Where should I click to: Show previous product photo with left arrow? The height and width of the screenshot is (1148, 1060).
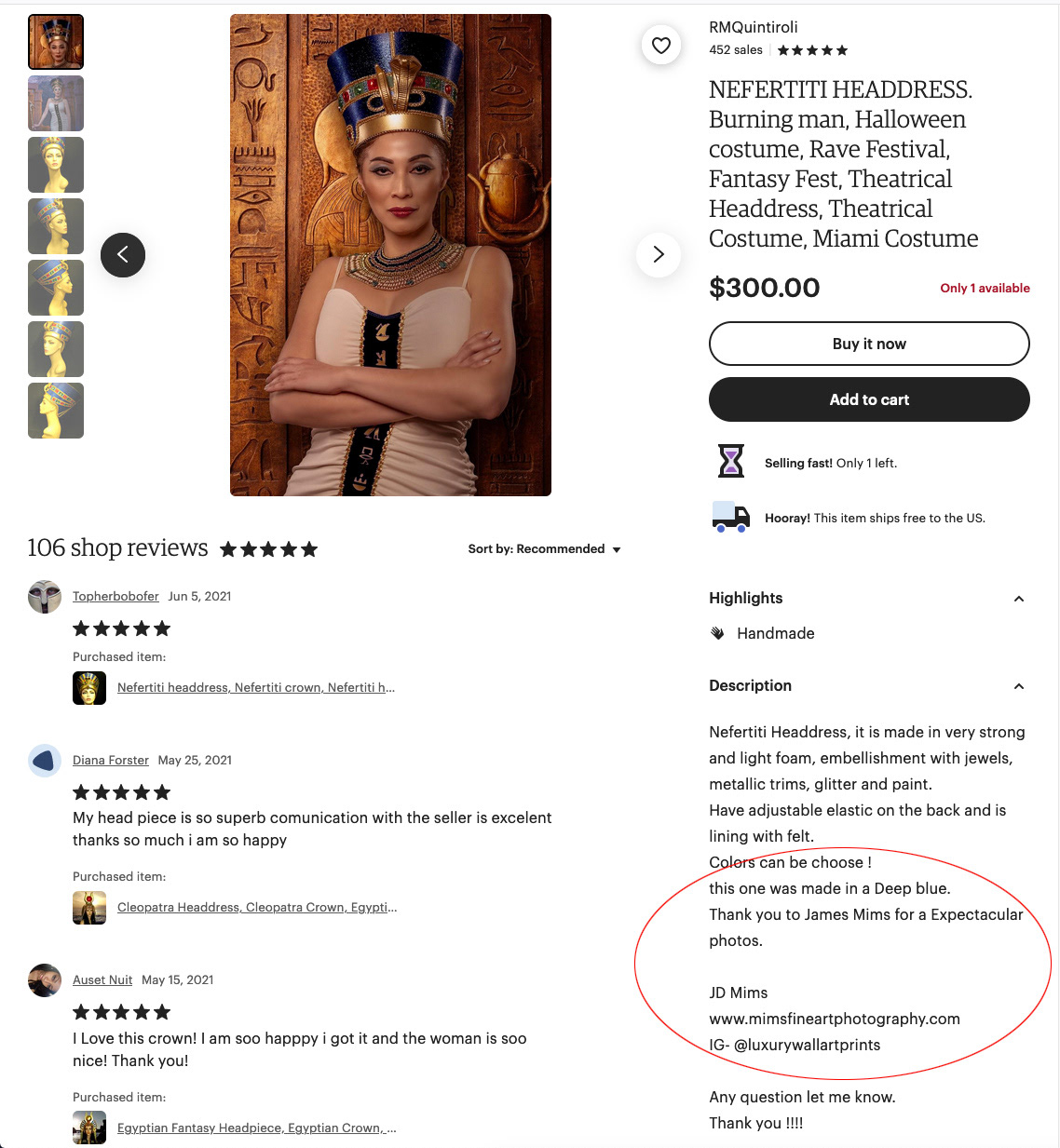(123, 254)
